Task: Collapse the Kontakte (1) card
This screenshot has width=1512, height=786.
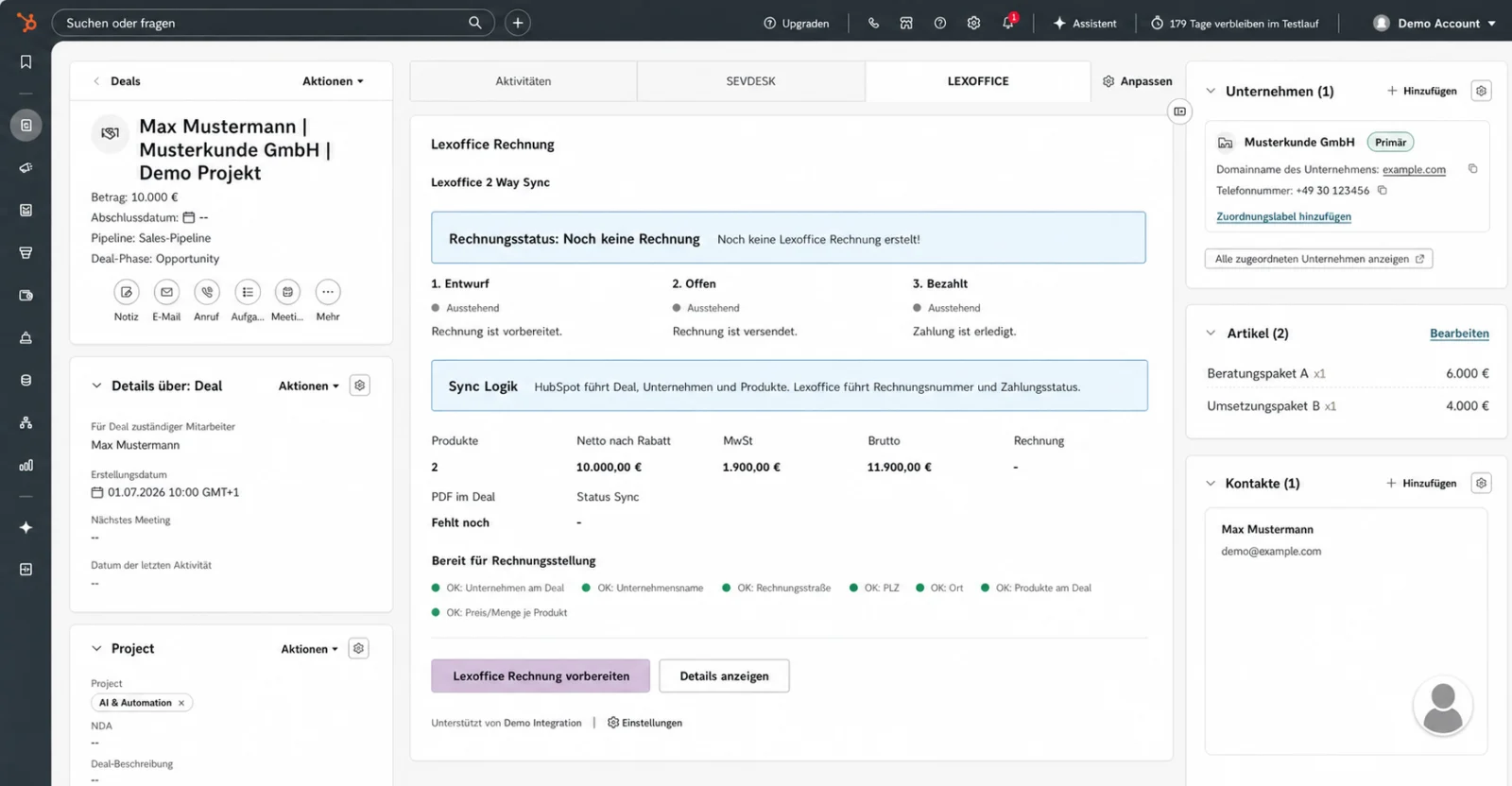Action: [1211, 483]
